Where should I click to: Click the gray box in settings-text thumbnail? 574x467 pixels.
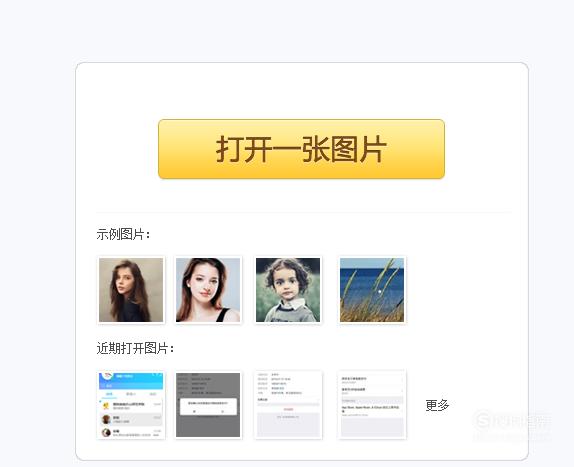point(372,427)
